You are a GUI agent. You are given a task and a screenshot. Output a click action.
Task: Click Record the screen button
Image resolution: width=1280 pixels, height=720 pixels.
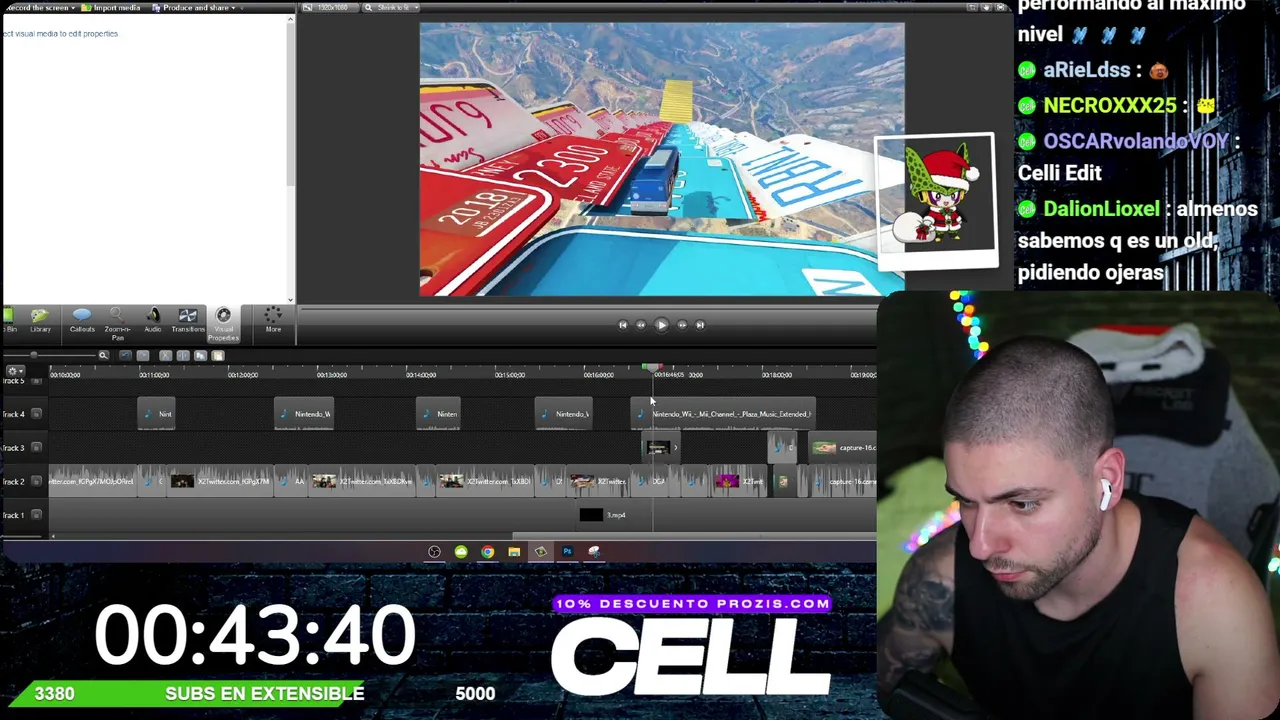point(39,8)
